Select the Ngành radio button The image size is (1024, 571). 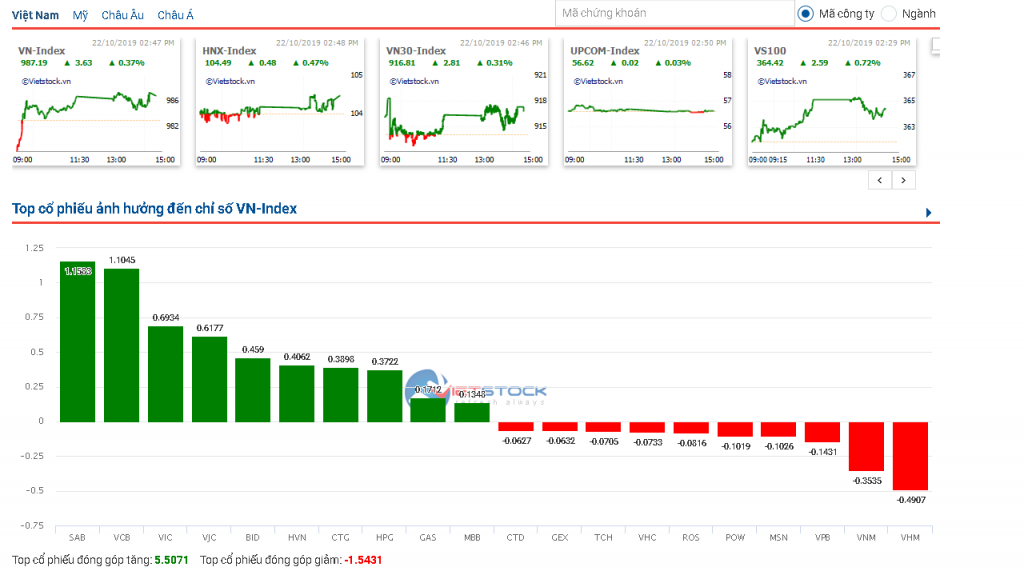tap(889, 14)
